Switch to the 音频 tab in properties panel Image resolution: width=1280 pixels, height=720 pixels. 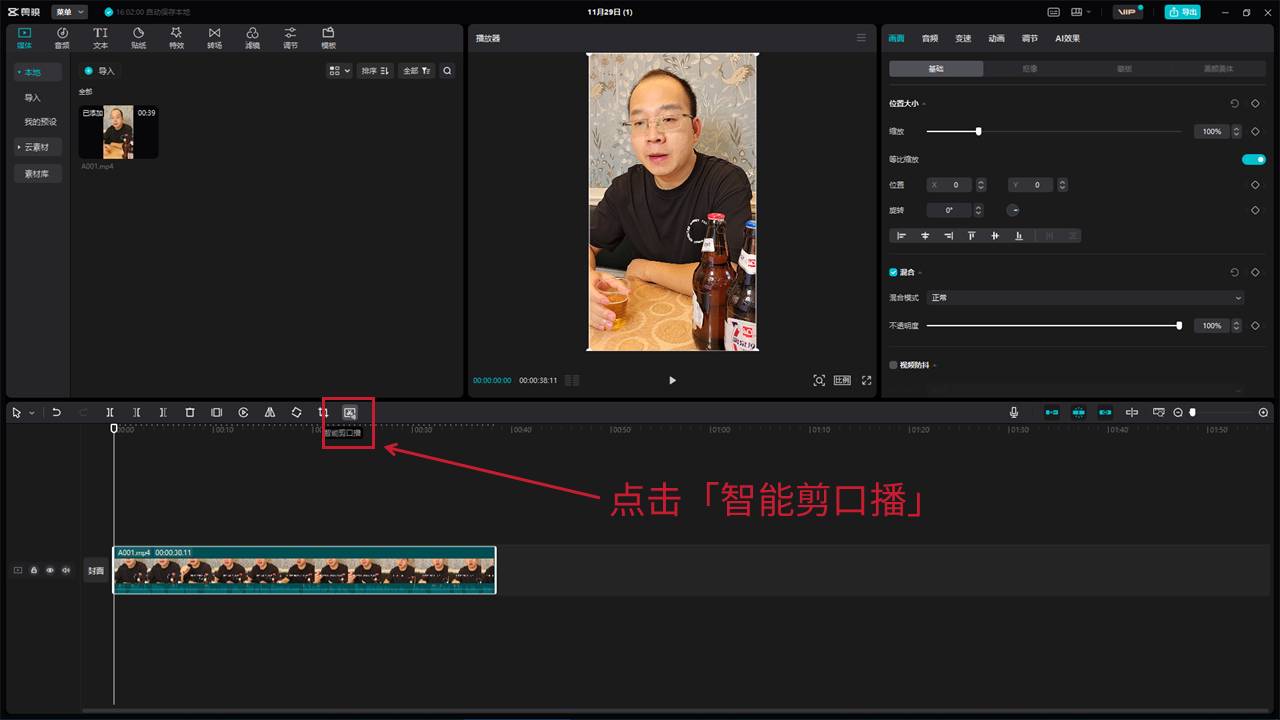(x=930, y=38)
